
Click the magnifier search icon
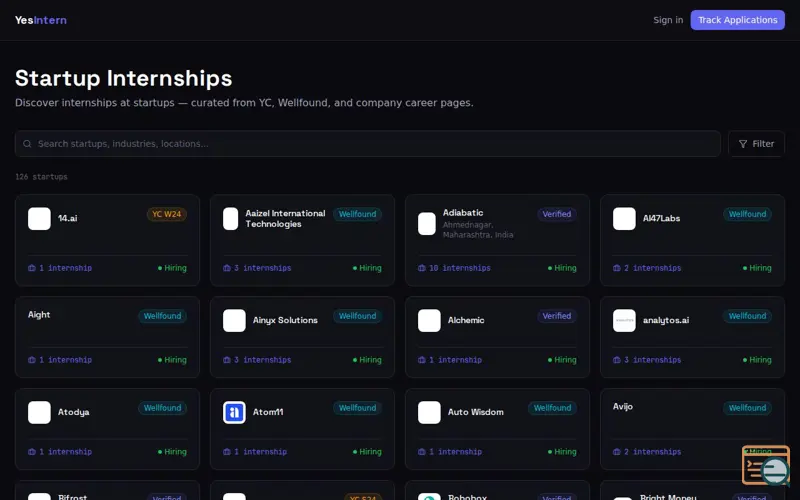27,144
